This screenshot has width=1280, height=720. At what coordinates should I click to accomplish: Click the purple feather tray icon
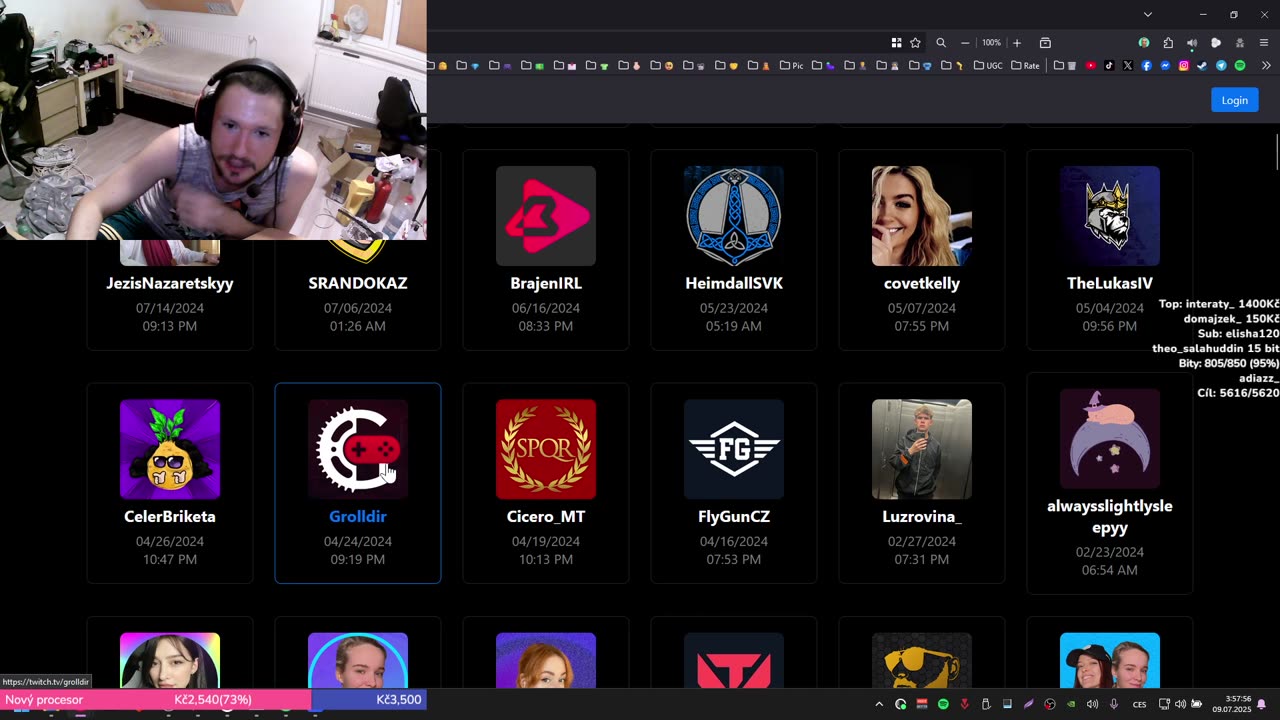[x=1028, y=704]
